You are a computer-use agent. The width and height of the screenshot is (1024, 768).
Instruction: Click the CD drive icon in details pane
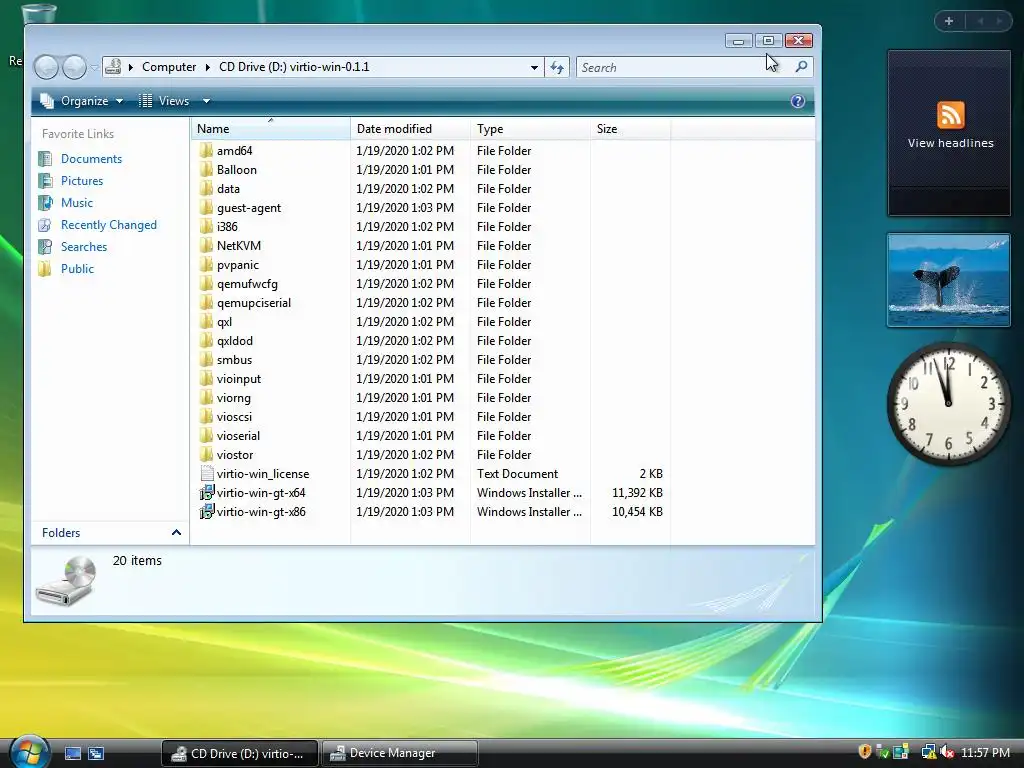click(66, 581)
